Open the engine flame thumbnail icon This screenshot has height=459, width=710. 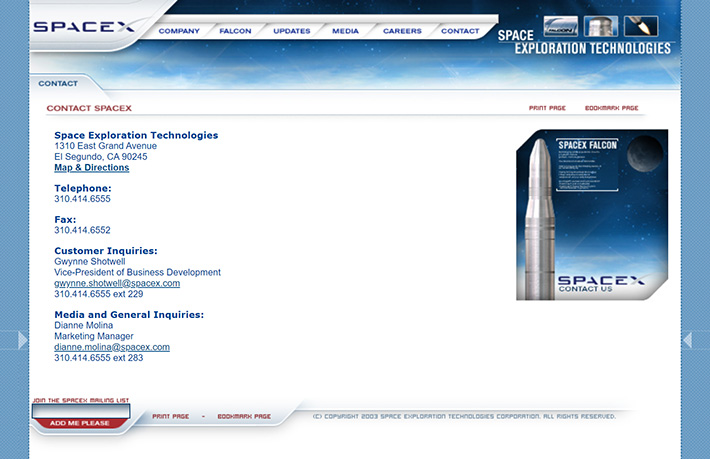pyautogui.click(x=641, y=26)
